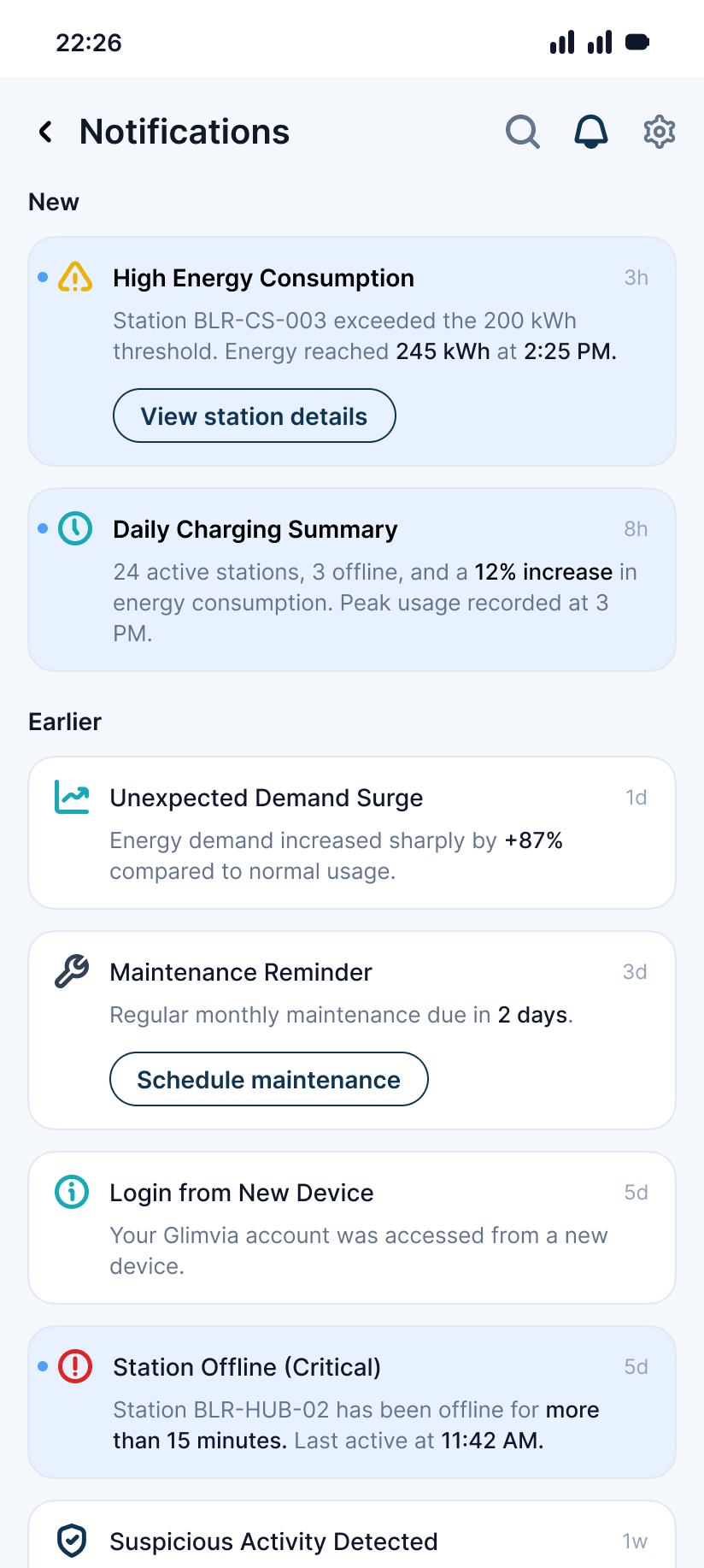Tap the back arrow beside Notifications
Screen dimensions: 704x1568
(x=46, y=132)
